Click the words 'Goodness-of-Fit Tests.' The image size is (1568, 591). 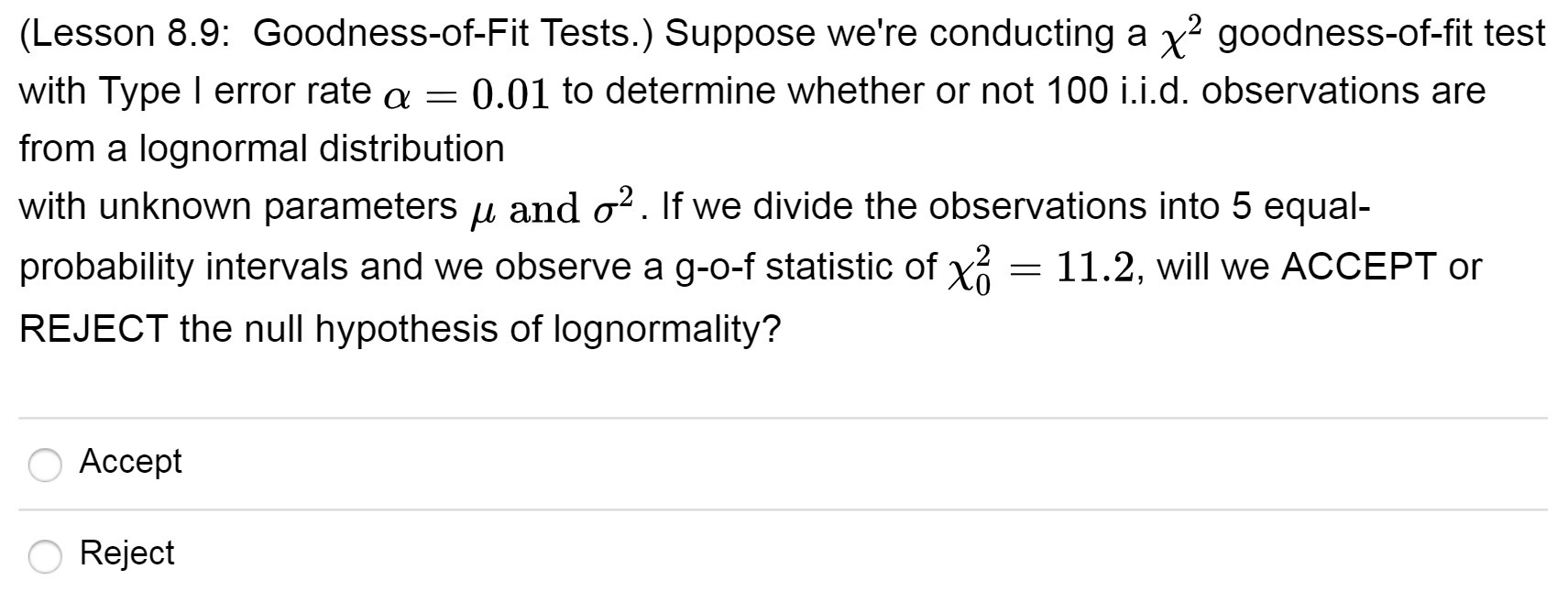tap(455, 33)
